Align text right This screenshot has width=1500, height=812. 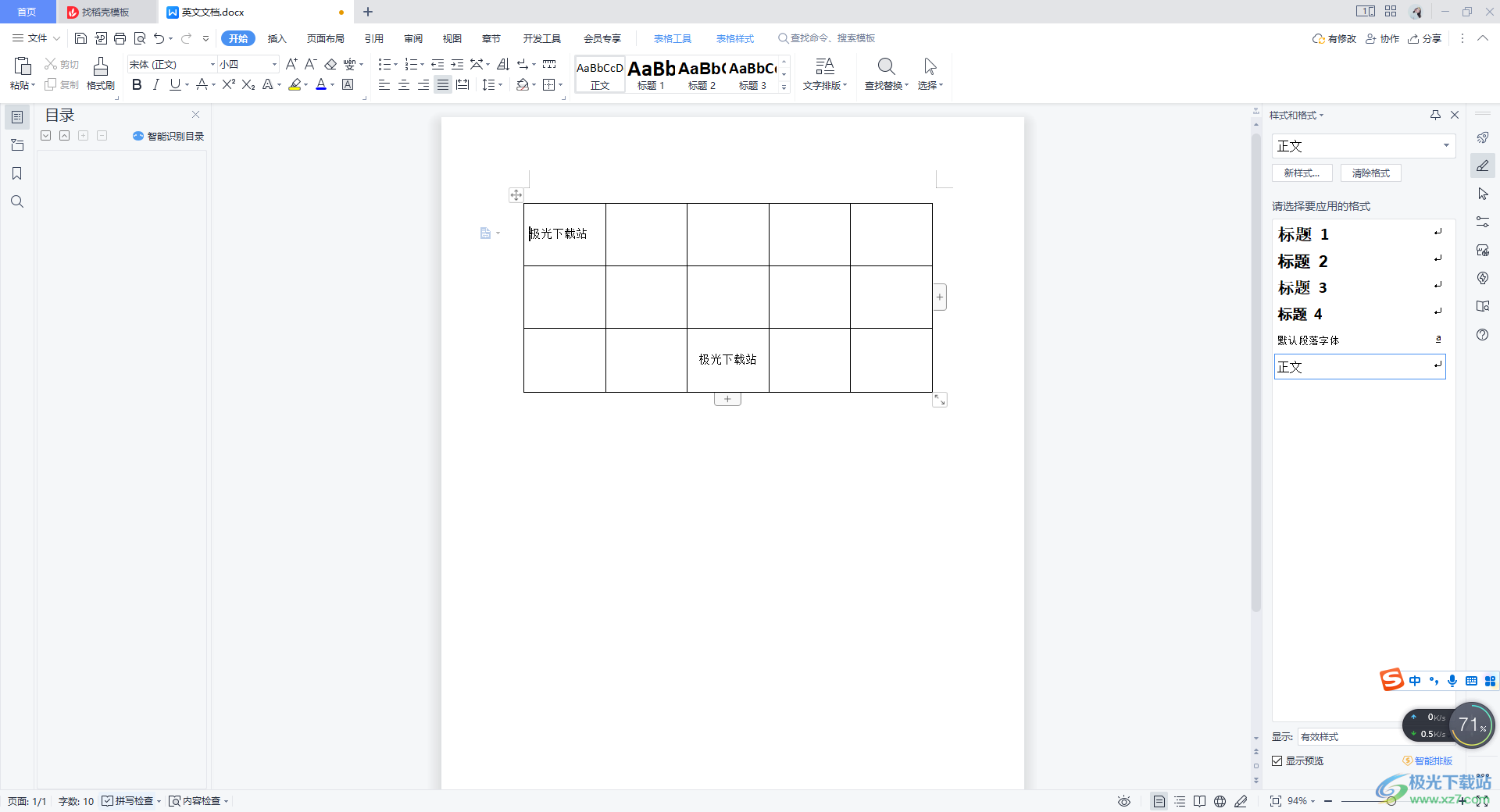tap(423, 84)
